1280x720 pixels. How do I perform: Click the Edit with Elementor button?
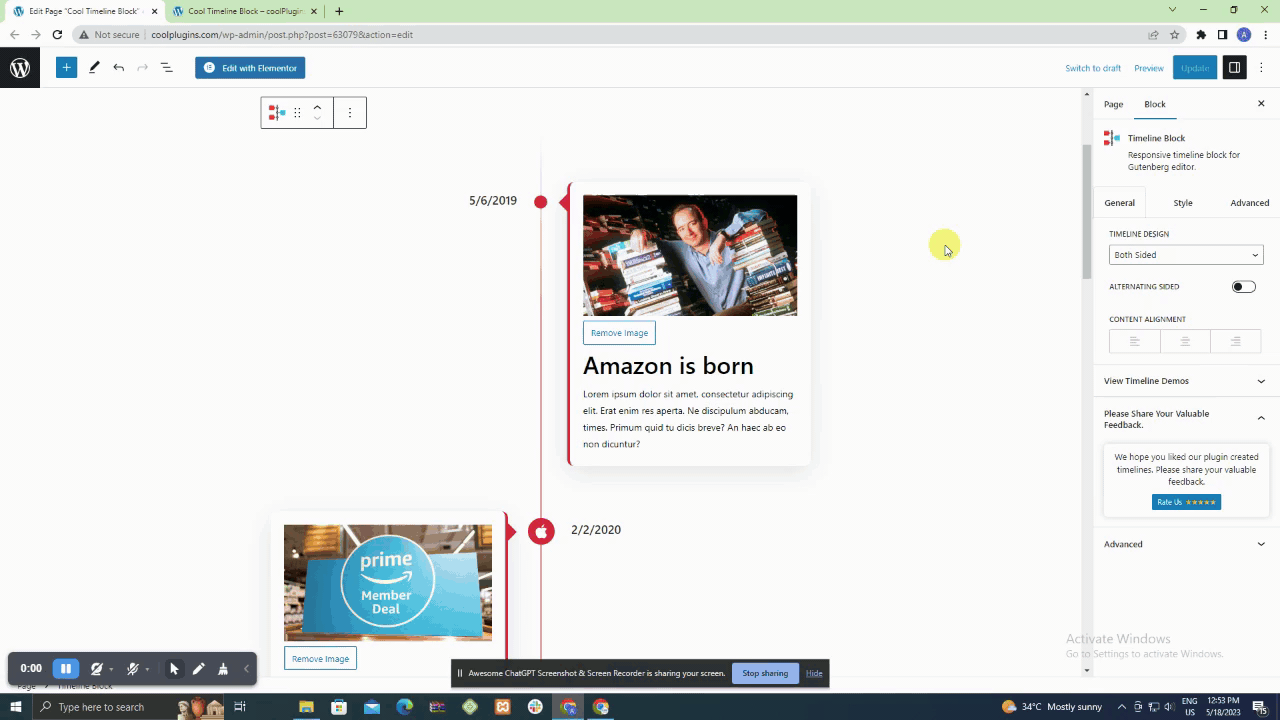pos(250,68)
